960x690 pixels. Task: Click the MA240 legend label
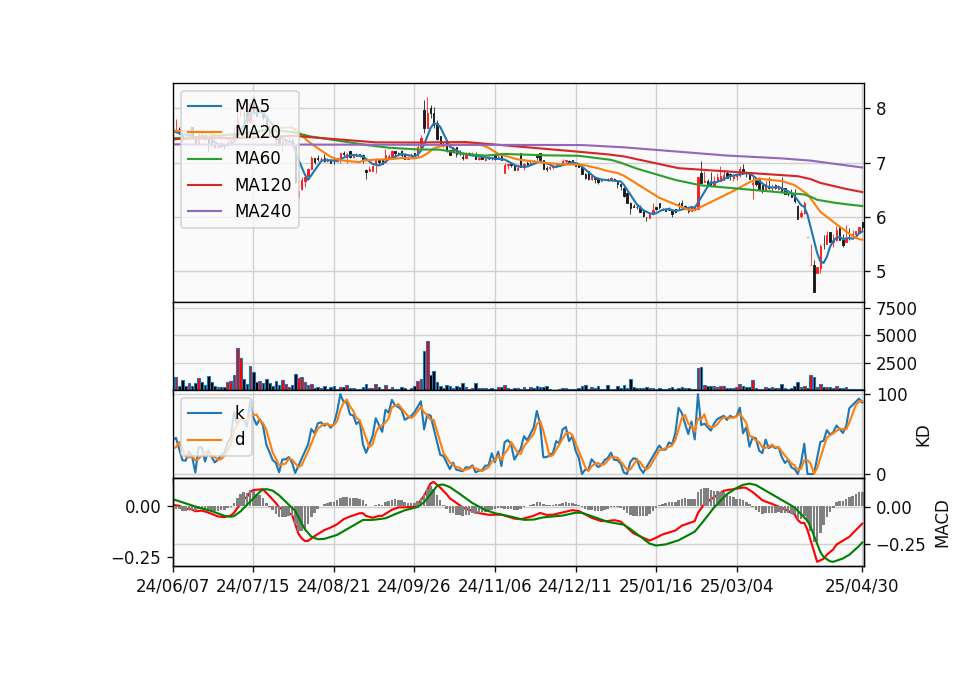click(x=263, y=211)
